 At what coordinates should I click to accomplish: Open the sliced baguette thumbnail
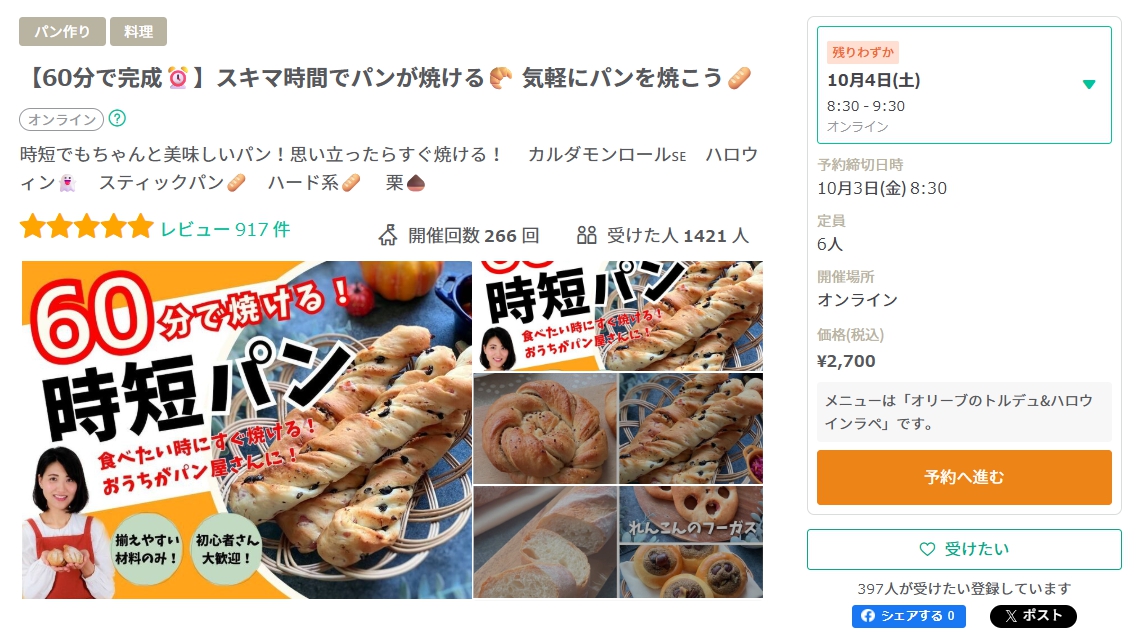point(546,542)
